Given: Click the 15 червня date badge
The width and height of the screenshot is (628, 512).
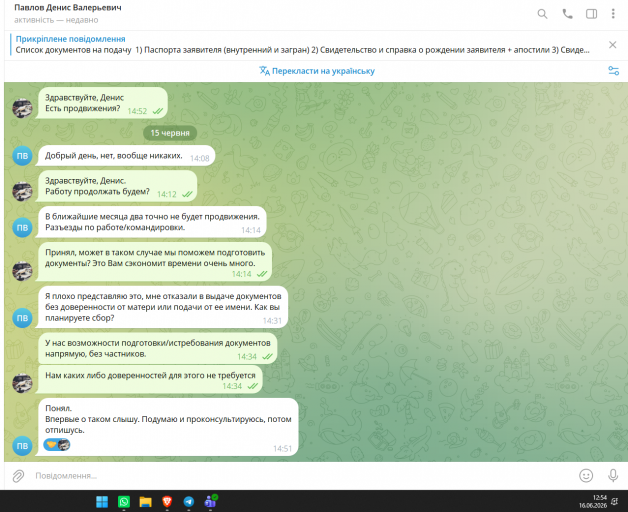Looking at the screenshot, I should pos(170,133).
